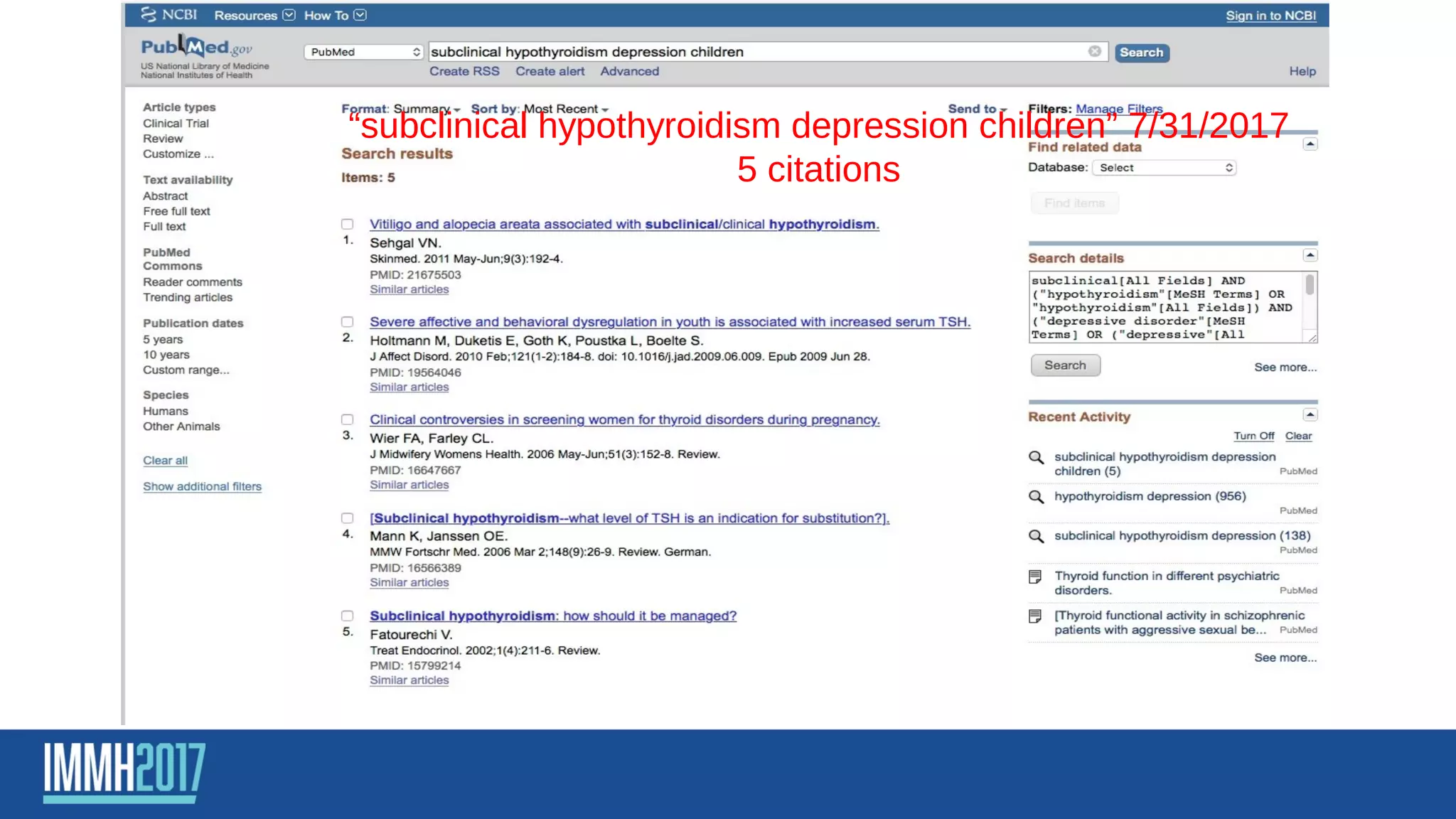Open the Sort by Most Recent dropdown
1456x819 pixels.
tap(540, 109)
